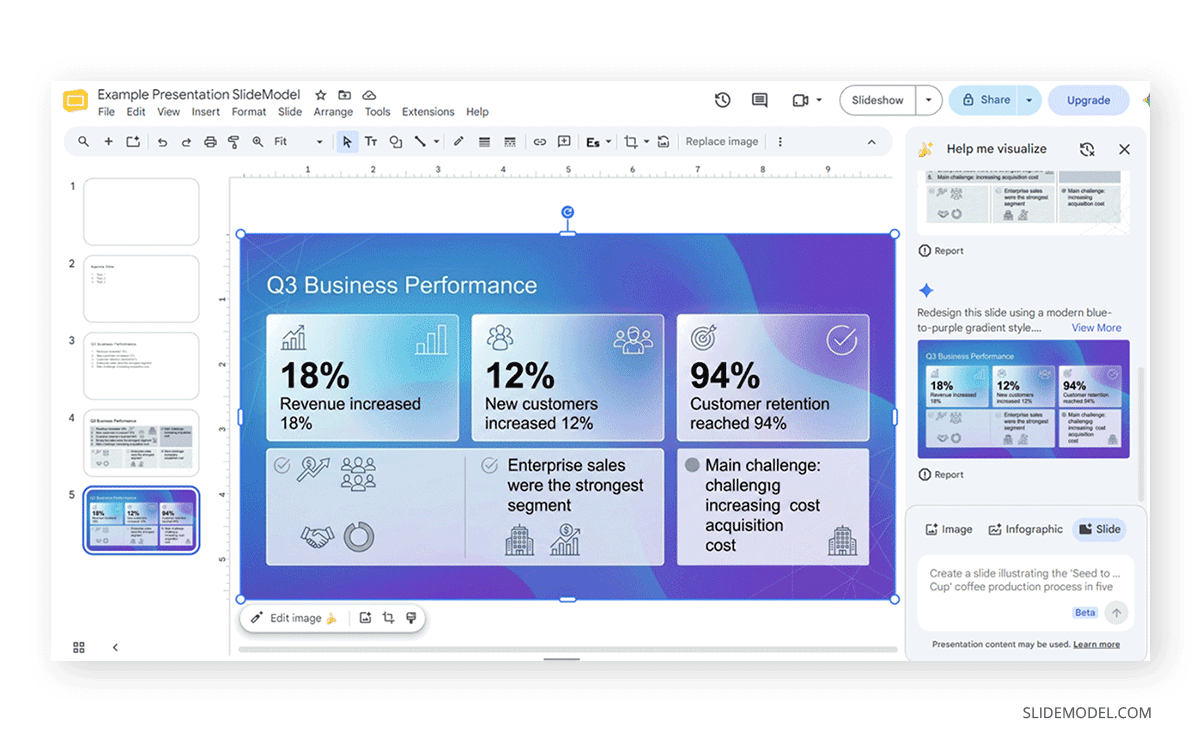Open border weight options
The width and height of the screenshot is (1200, 743).
pyautogui.click(x=484, y=142)
